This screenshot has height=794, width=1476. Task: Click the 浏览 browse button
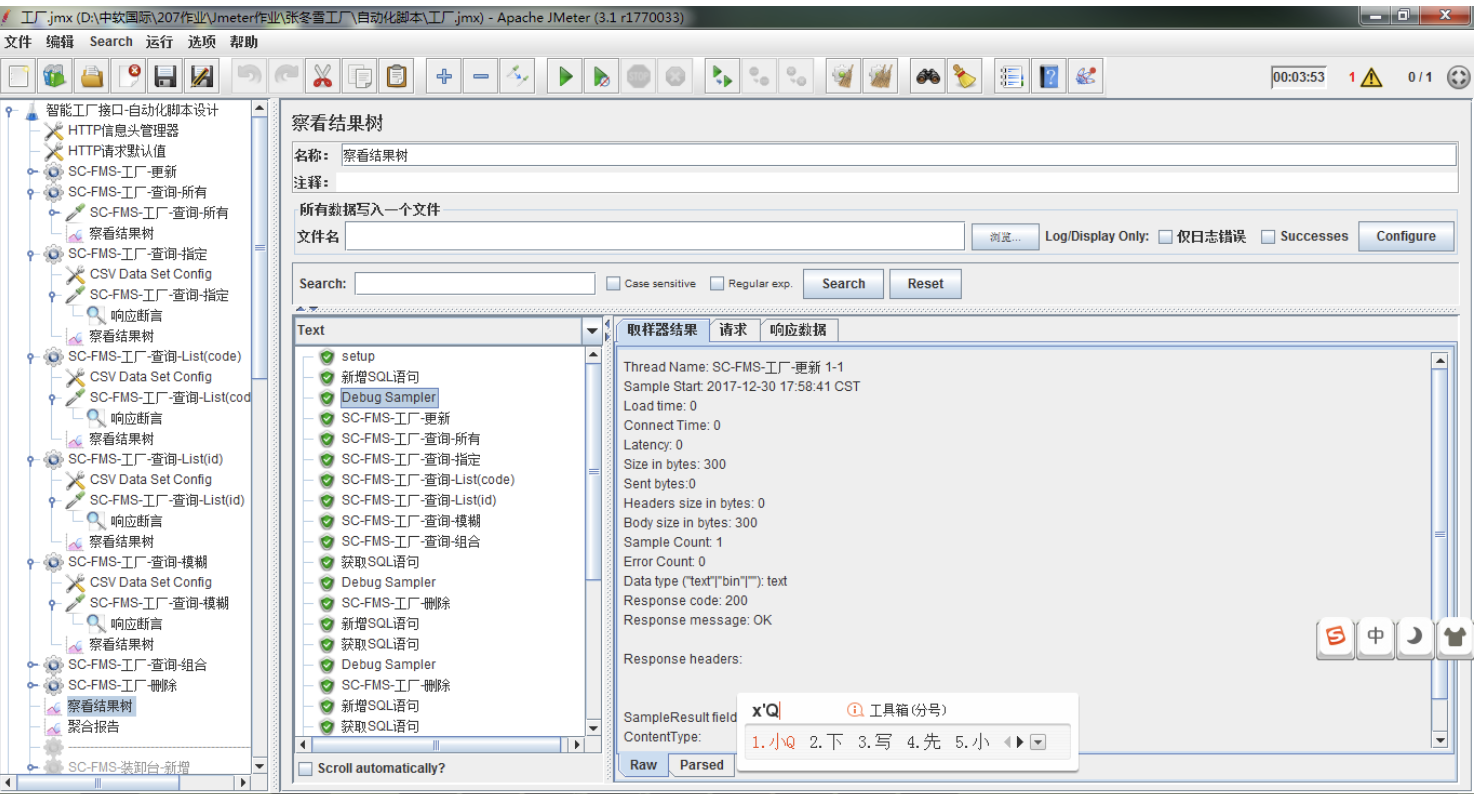click(x=1005, y=237)
